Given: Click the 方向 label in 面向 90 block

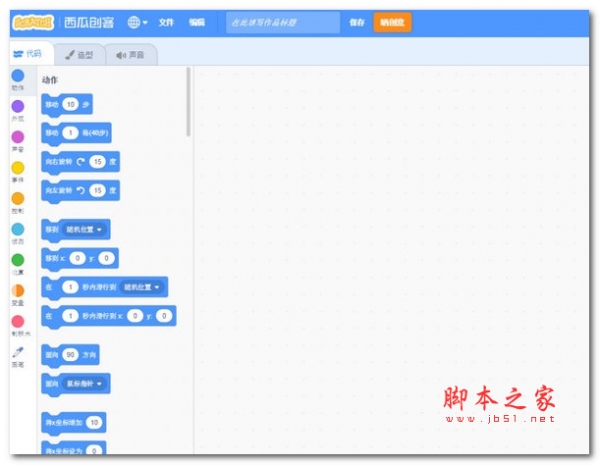Looking at the screenshot, I should click(x=89, y=355).
